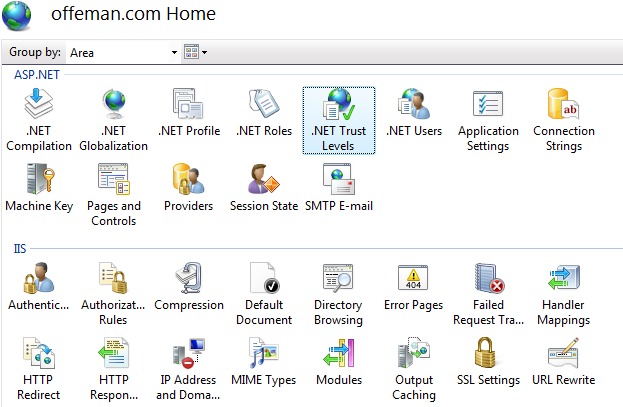Open .NET Users management
Screen dimensions: 623x407
(414, 113)
